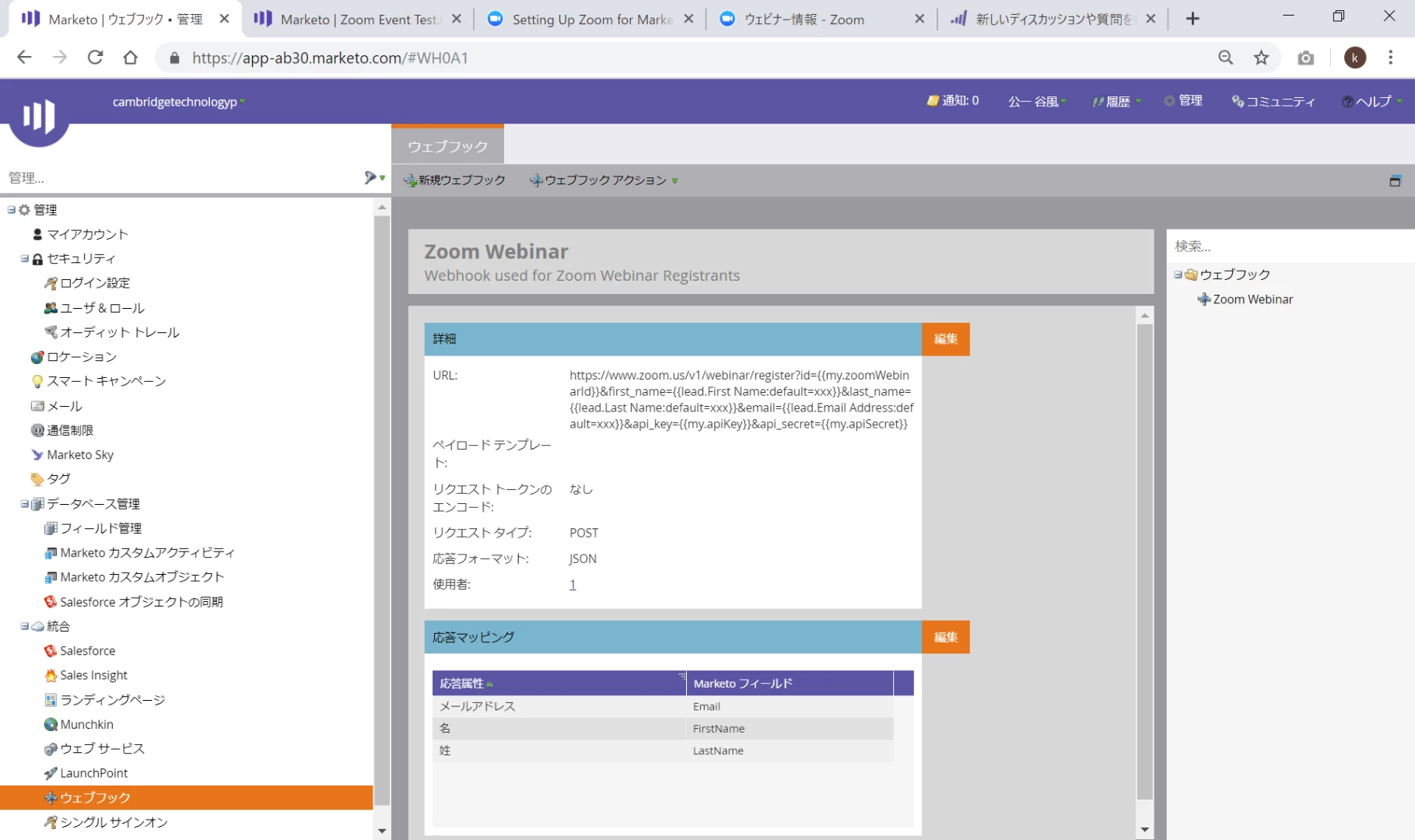Image resolution: width=1415 pixels, height=840 pixels.
Task: Click 新規ウェブフック button
Action: coord(454,180)
